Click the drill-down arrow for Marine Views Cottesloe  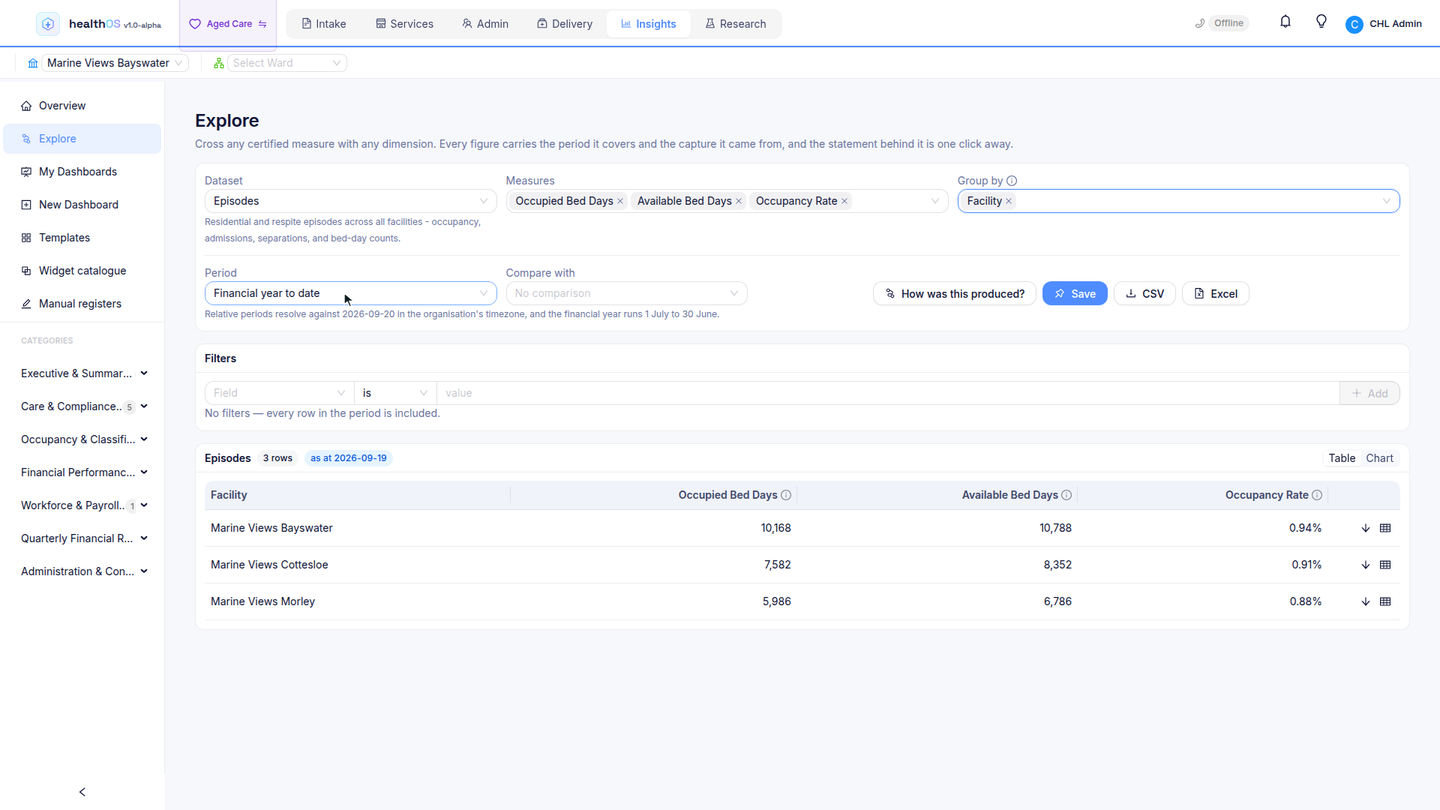(x=1365, y=565)
